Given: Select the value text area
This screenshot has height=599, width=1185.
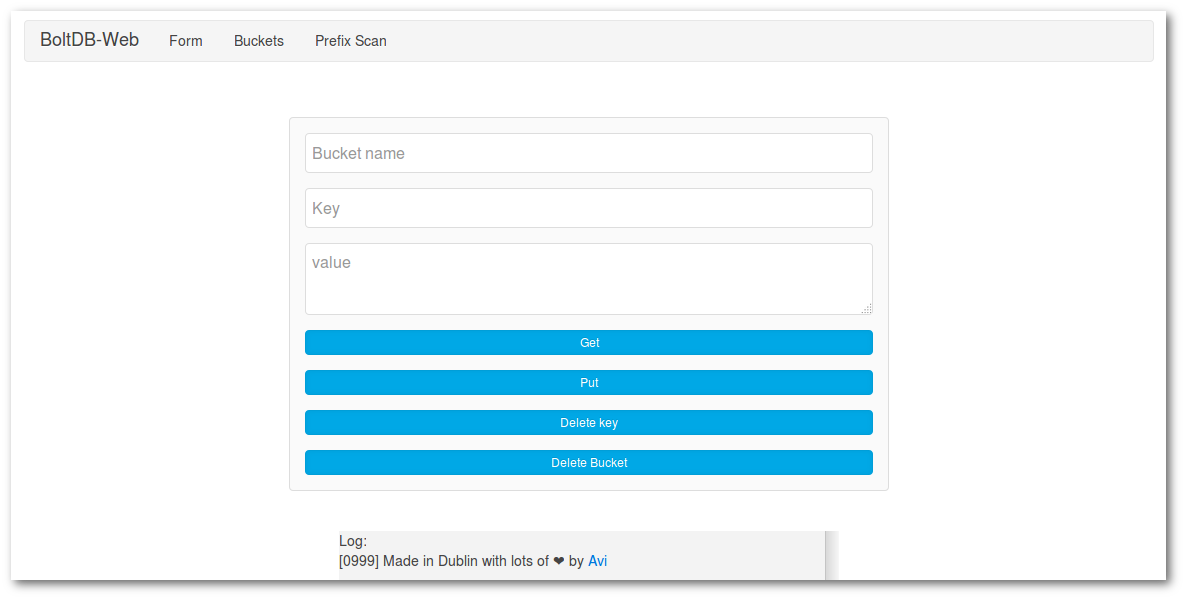Looking at the screenshot, I should click(x=589, y=279).
